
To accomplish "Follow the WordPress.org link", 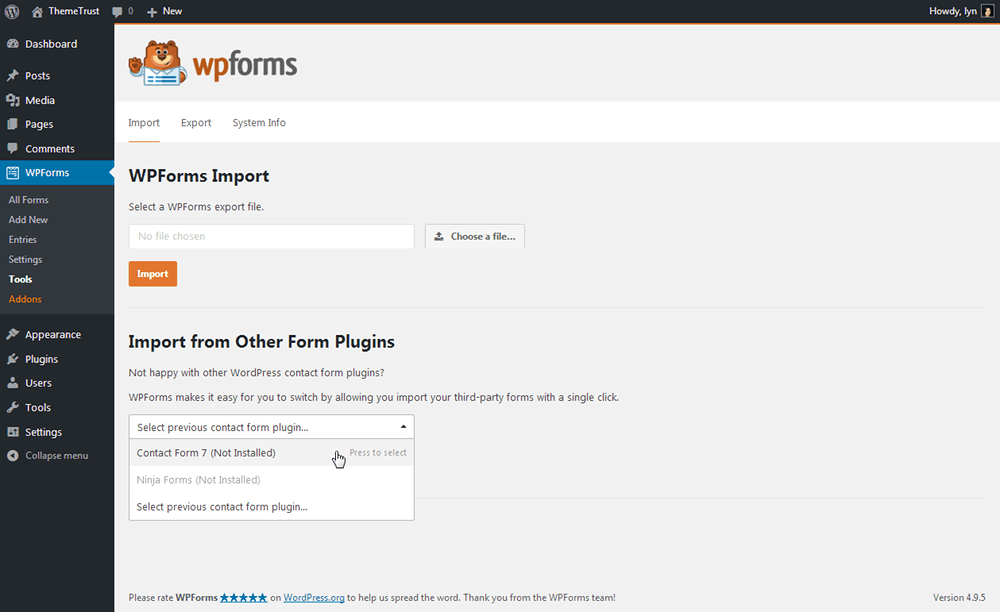I will pyautogui.click(x=314, y=597).
